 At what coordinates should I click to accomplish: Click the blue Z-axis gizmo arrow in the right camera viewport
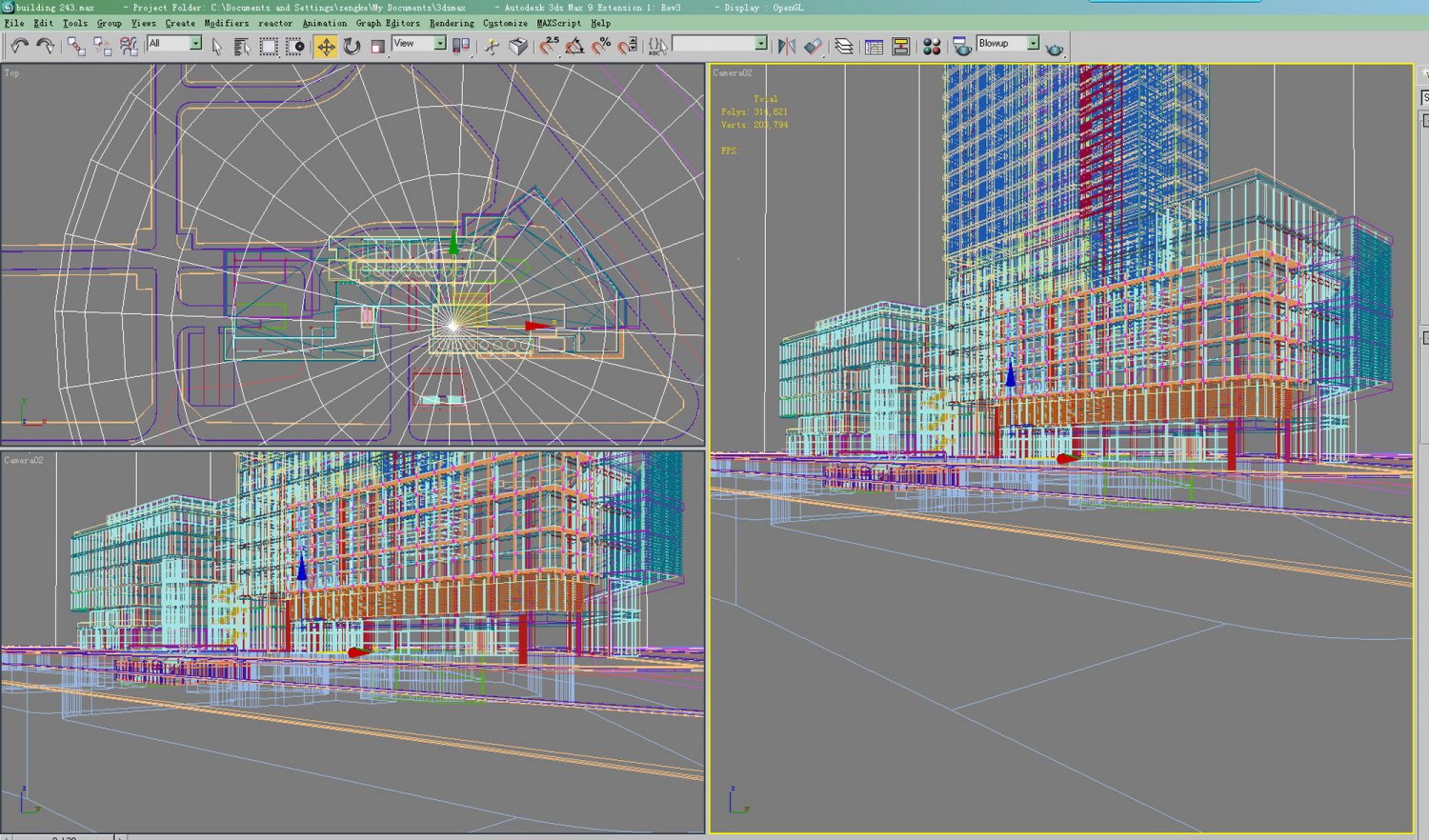point(1010,373)
